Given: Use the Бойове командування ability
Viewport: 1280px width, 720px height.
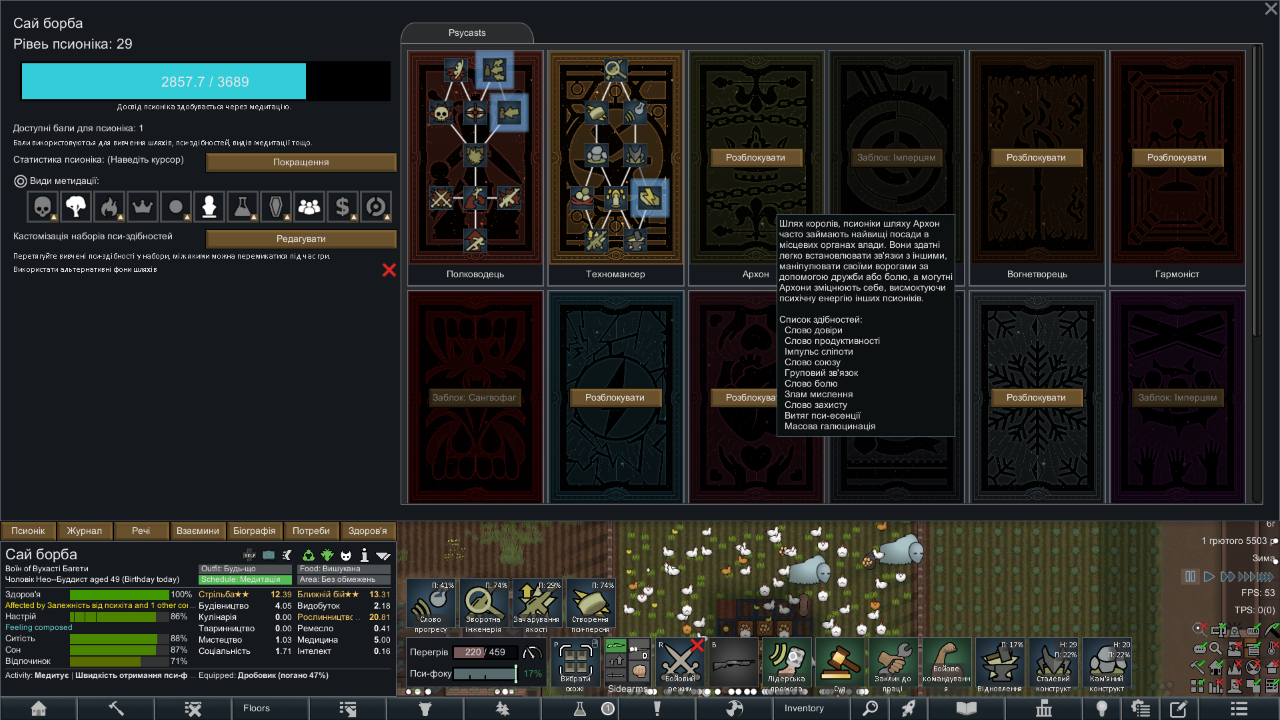Looking at the screenshot, I should (946, 664).
